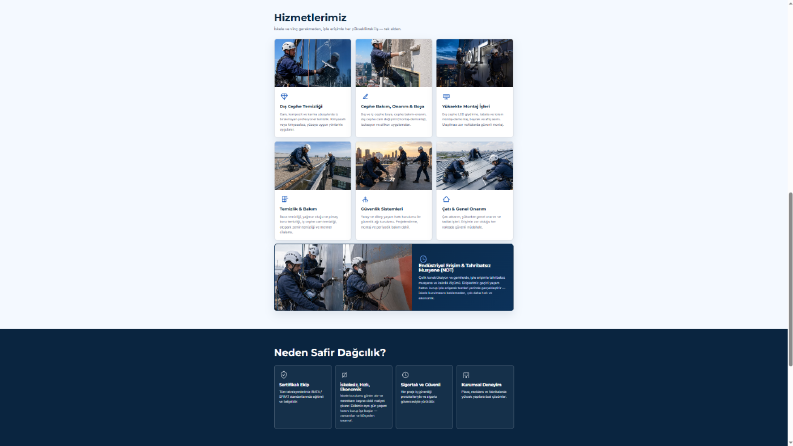This screenshot has height=446, width=793.
Task: Open the industrial inspection photo with two climbers
Action: coord(309,277)
